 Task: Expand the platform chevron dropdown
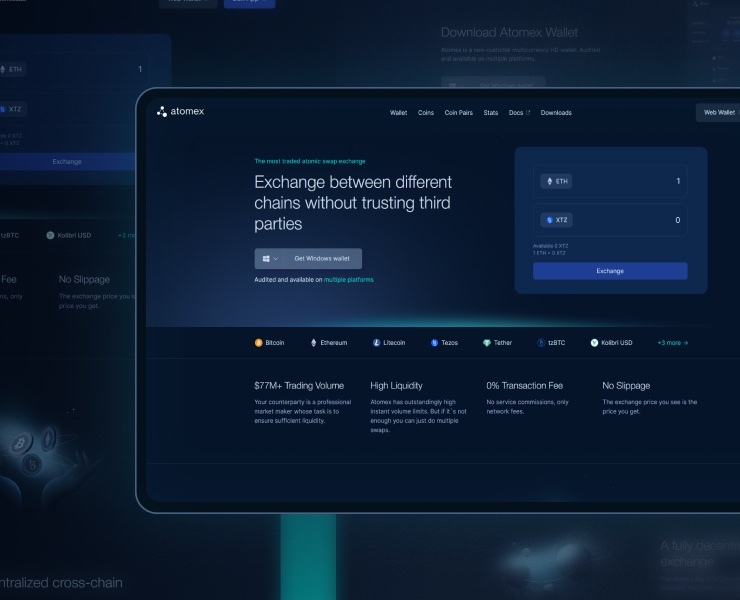tap(276, 259)
